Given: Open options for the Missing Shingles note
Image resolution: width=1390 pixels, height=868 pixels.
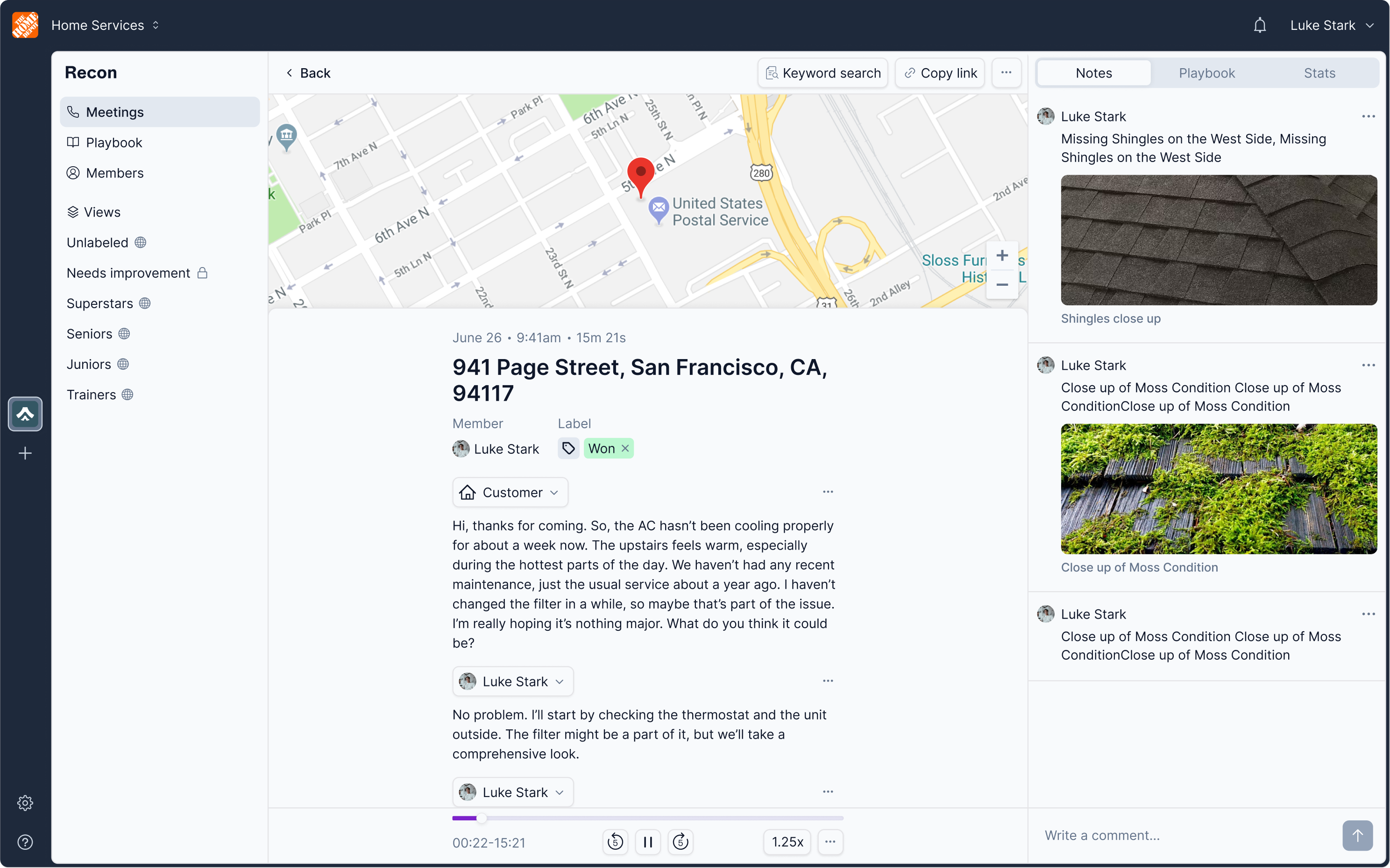Looking at the screenshot, I should tap(1368, 117).
